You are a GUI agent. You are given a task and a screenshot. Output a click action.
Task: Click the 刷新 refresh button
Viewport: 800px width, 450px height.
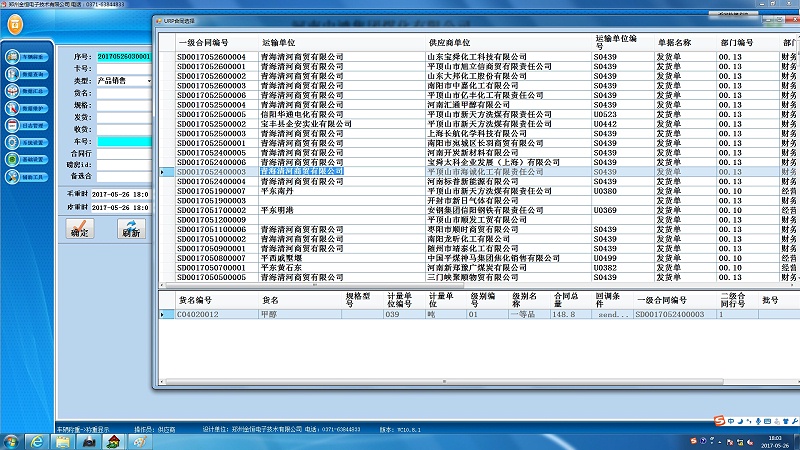tap(130, 228)
